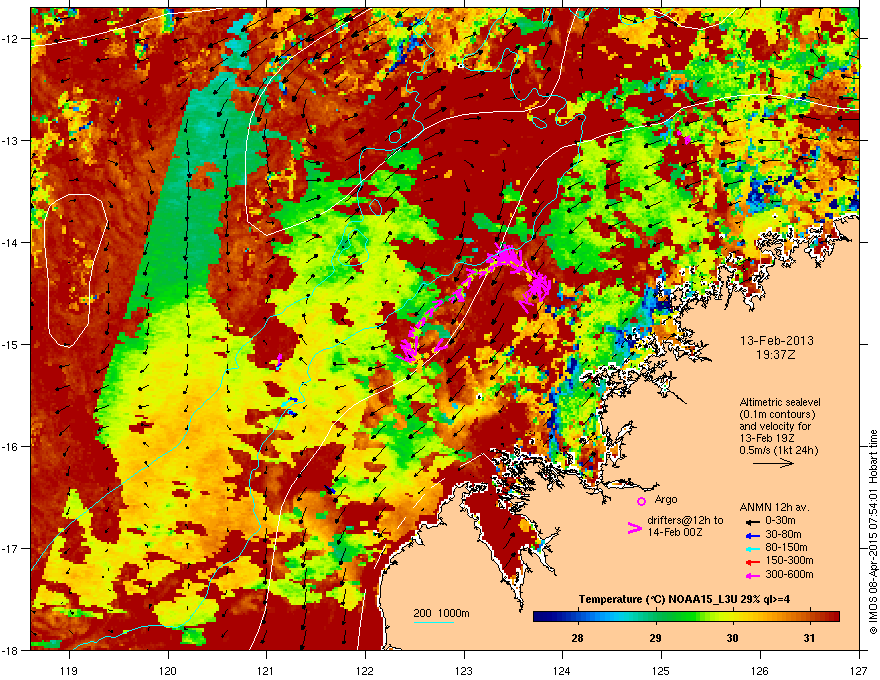
Task: Click the magenta drifters arrowhead legend symbol
Action: 634,527
